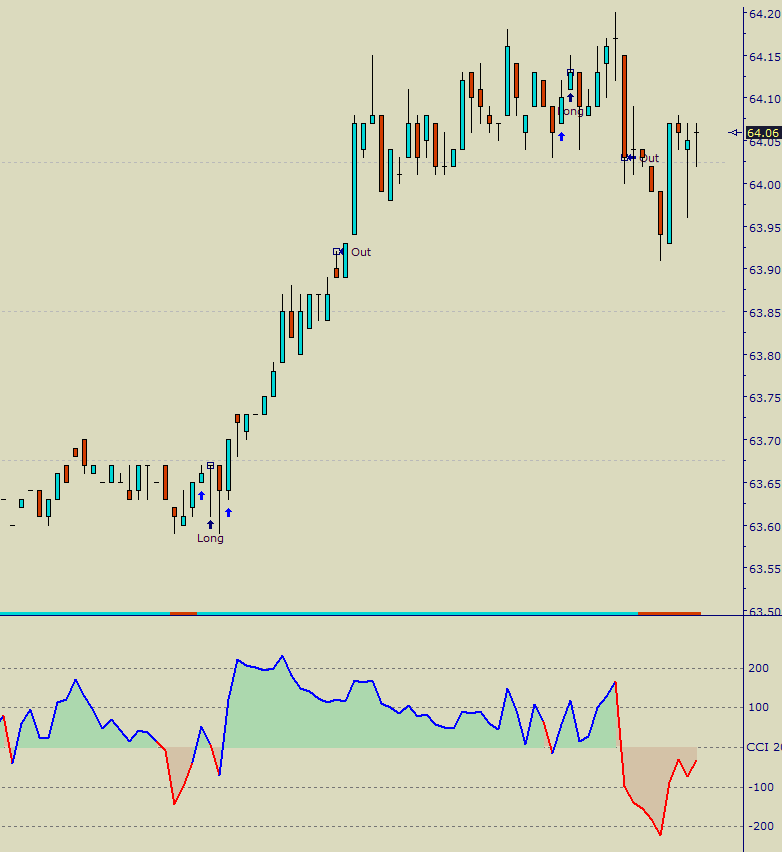The width and height of the screenshot is (782, 852).
Task: Click the 200 level on CCI axis
Action: pos(758,668)
